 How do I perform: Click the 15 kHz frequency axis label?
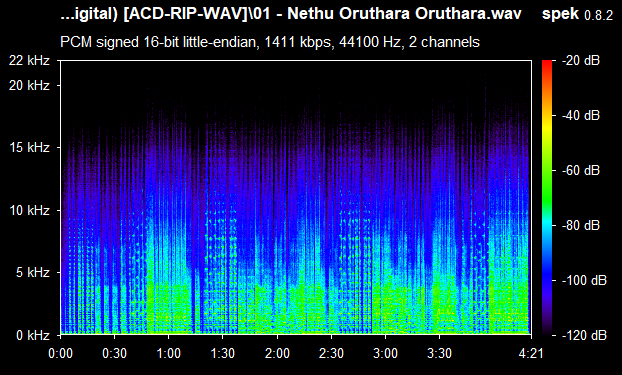click(29, 148)
